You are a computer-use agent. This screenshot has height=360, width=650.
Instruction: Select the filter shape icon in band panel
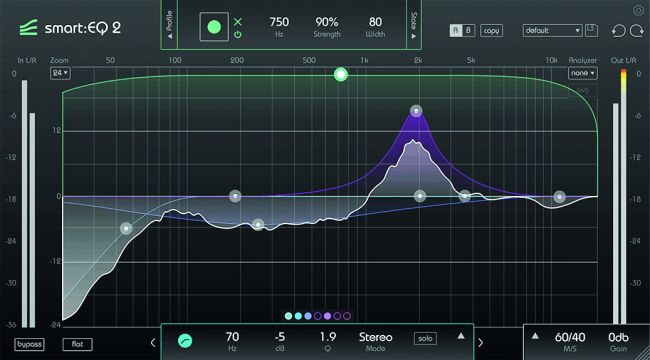coord(185,341)
